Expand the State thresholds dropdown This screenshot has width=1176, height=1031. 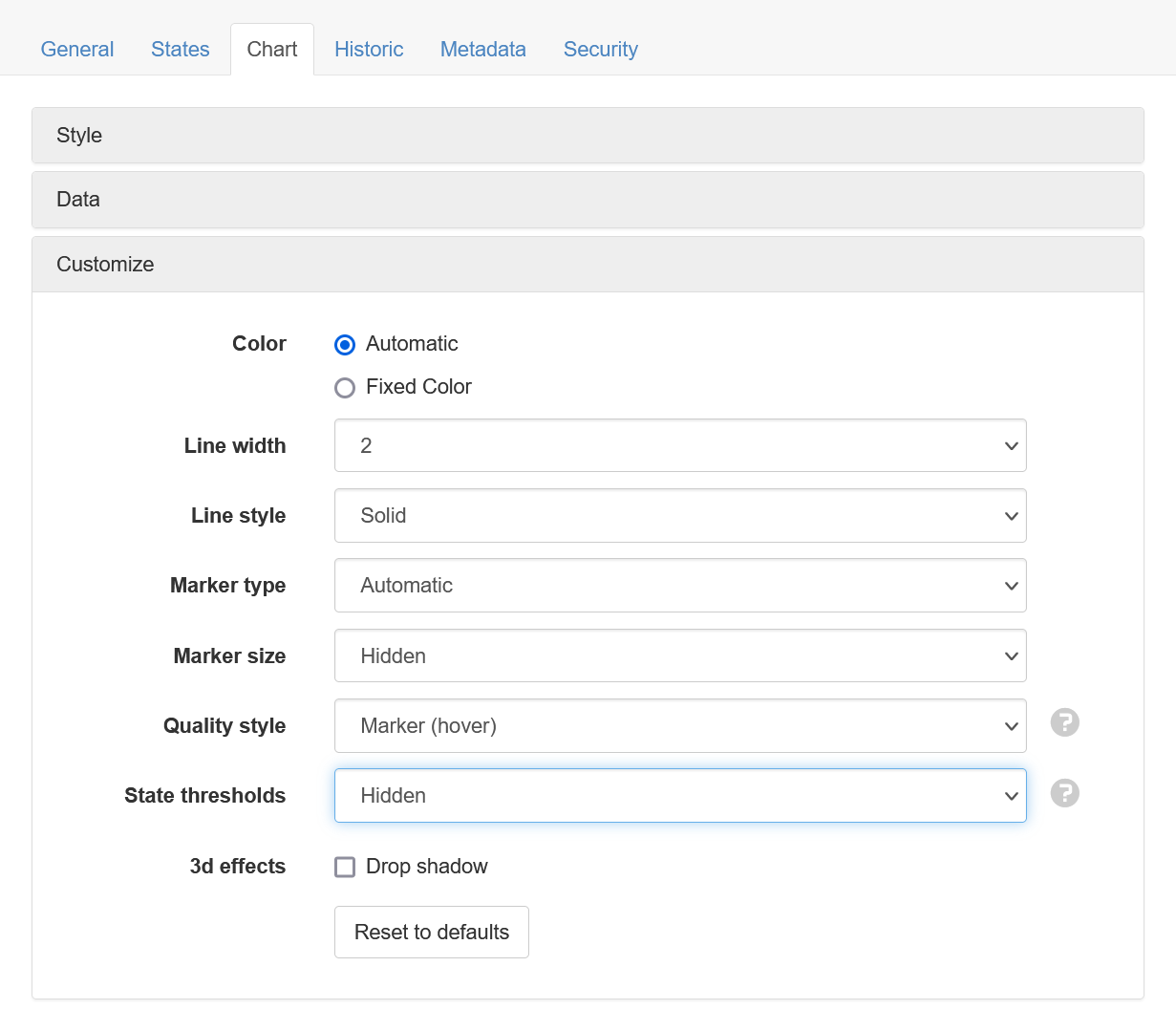point(679,796)
